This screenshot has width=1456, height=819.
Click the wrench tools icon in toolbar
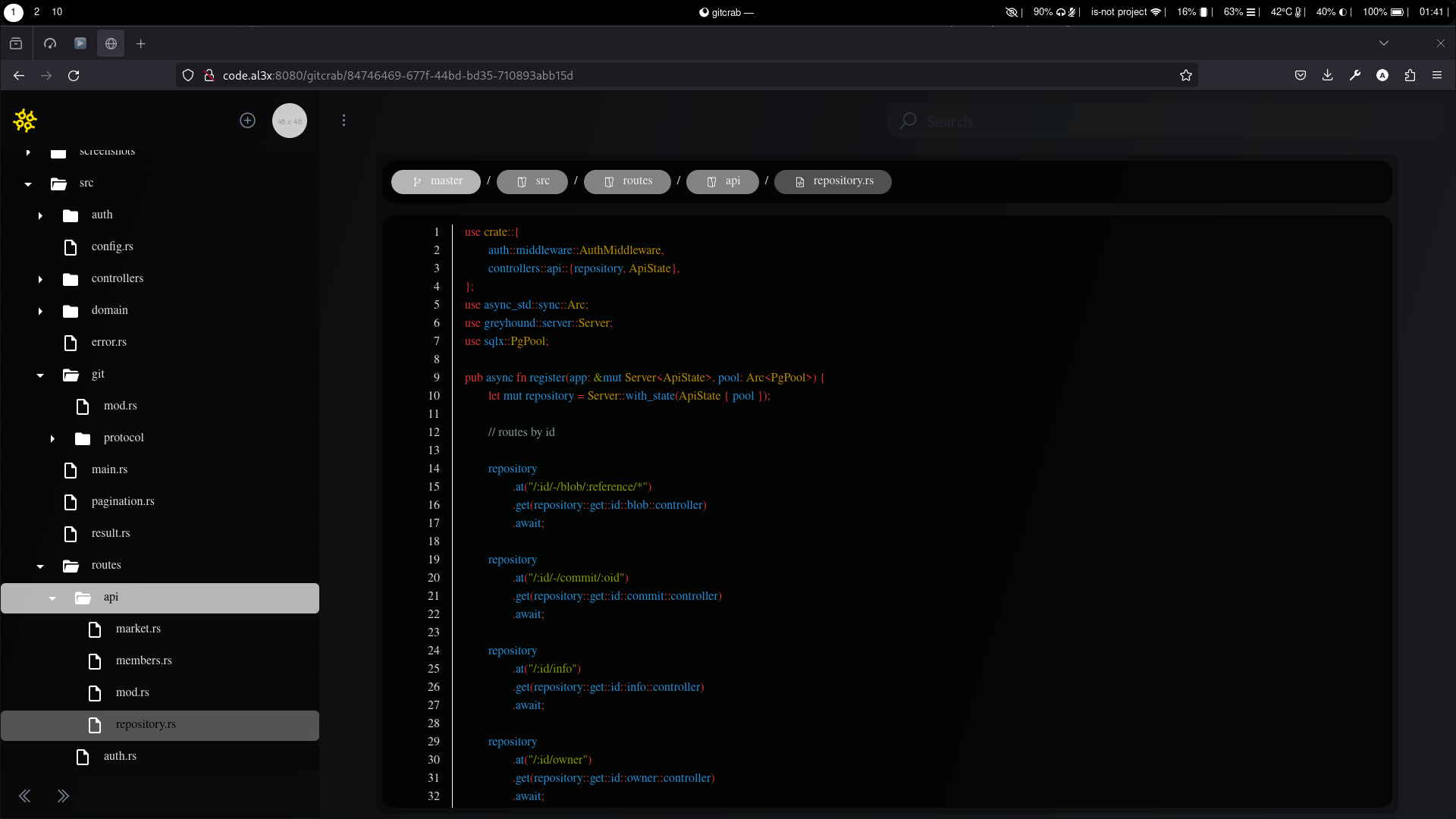pyautogui.click(x=1355, y=75)
